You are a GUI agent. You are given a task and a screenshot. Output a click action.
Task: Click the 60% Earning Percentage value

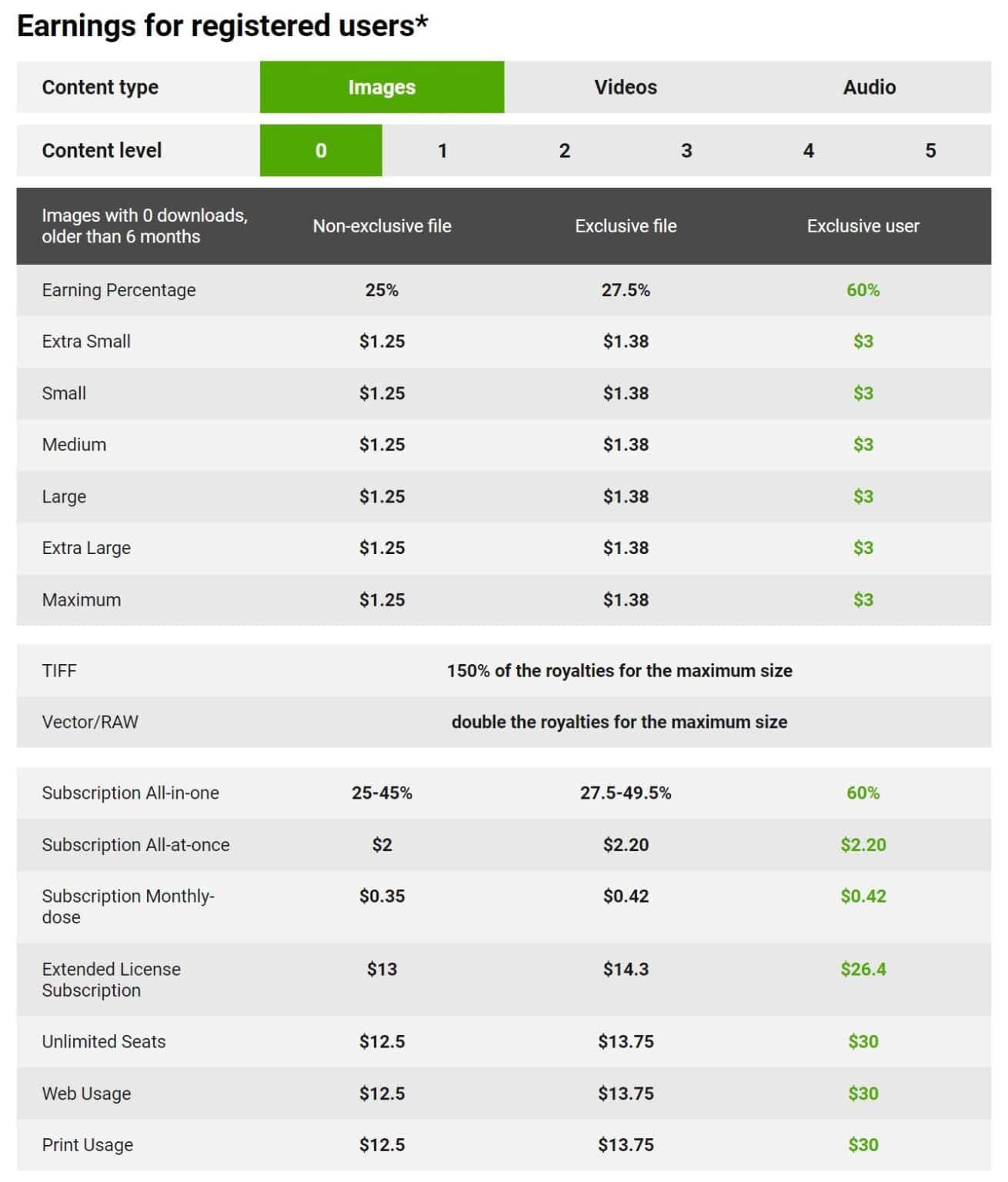863,290
